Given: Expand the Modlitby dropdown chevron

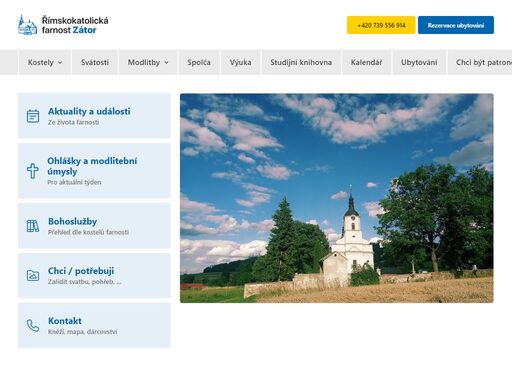Looking at the screenshot, I should click(166, 62).
